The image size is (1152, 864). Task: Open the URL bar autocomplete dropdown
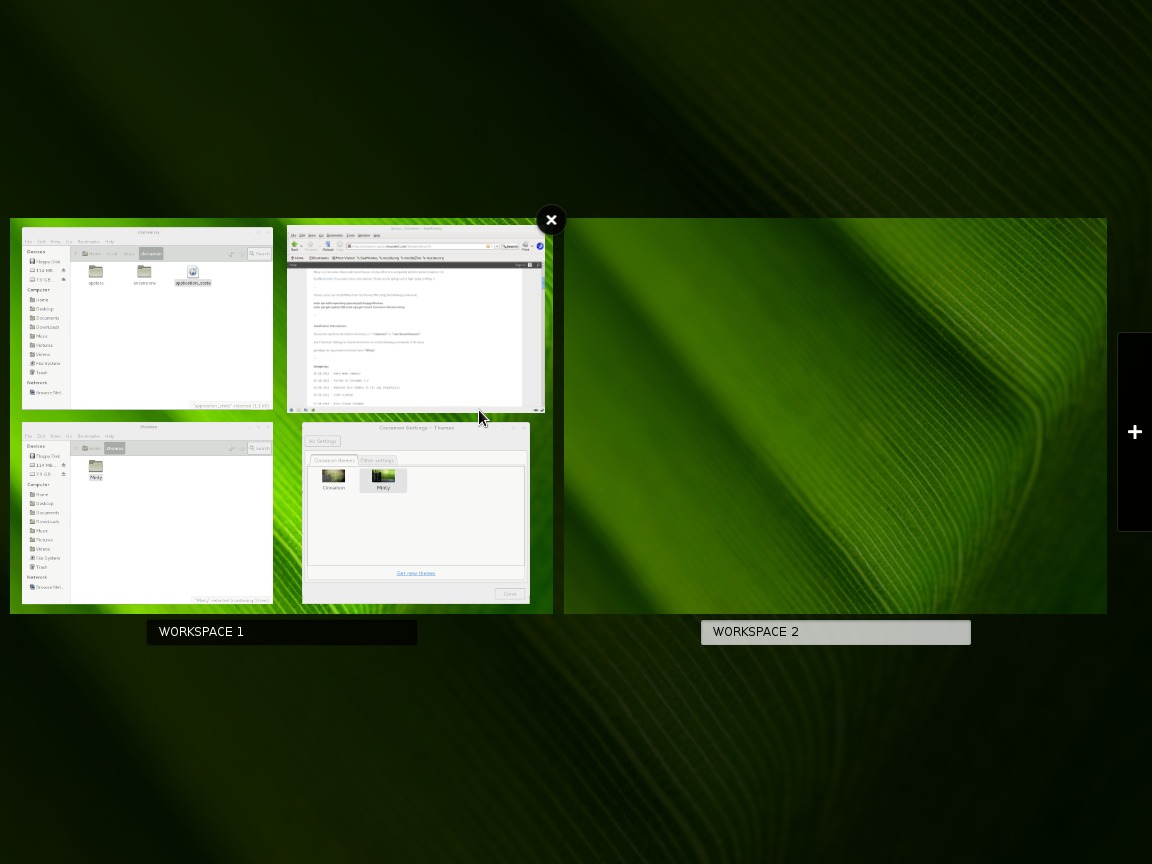[497, 246]
